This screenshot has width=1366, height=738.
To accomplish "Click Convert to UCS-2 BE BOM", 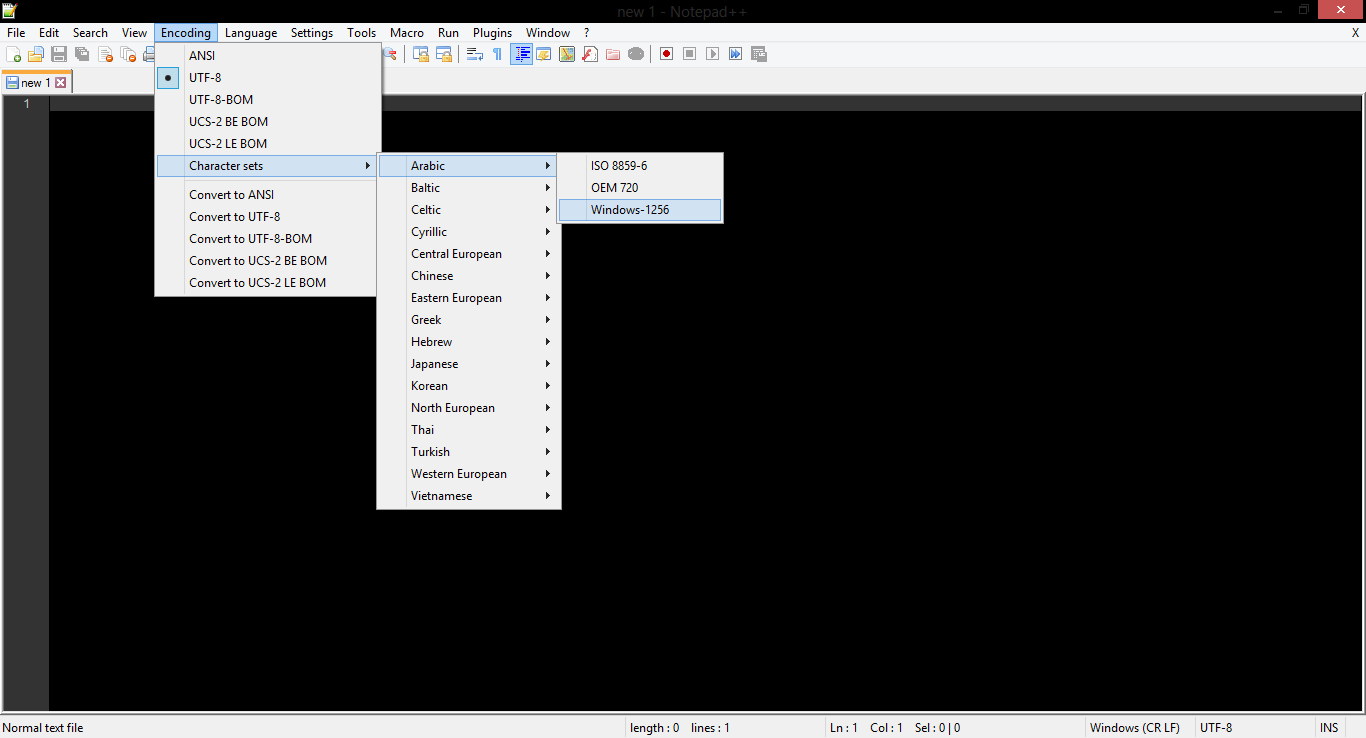I will [268, 261].
